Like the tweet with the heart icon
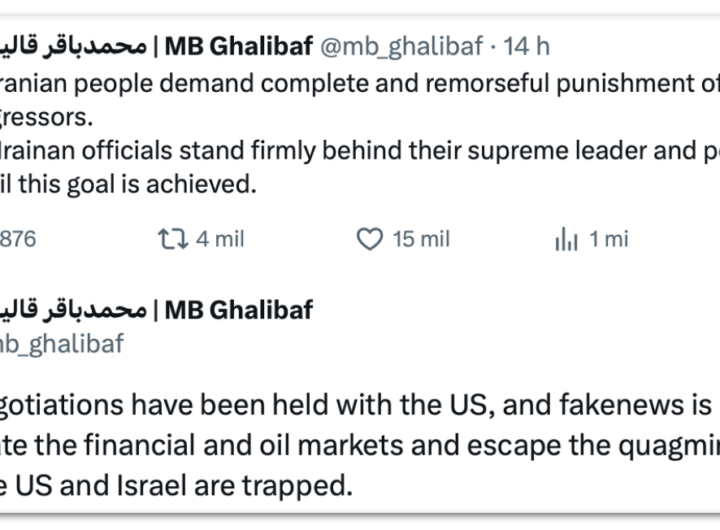The height and width of the screenshot is (530, 720). coord(370,239)
